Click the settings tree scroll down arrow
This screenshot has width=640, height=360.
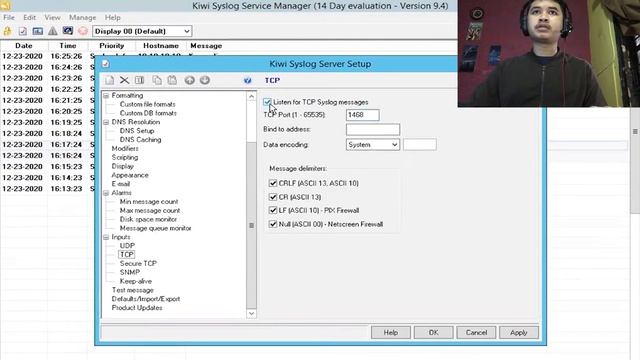(x=251, y=313)
